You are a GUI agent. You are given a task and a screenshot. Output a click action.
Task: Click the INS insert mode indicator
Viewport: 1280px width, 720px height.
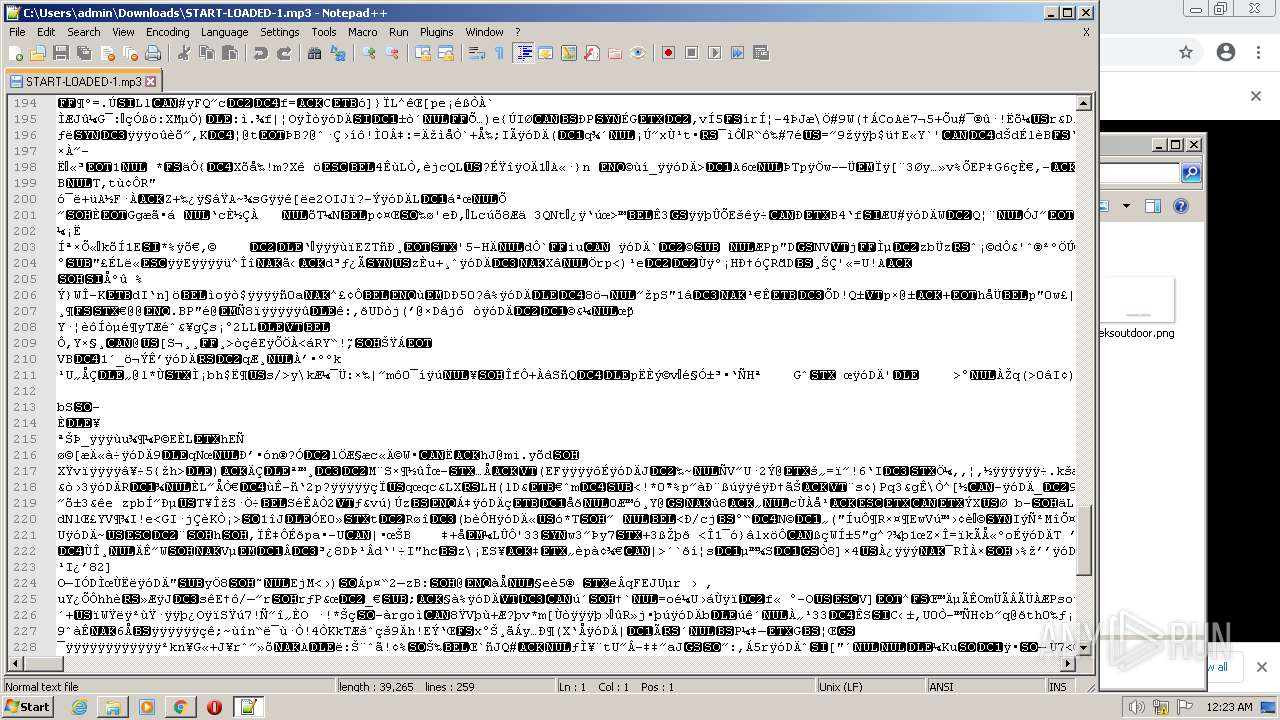click(1058, 687)
